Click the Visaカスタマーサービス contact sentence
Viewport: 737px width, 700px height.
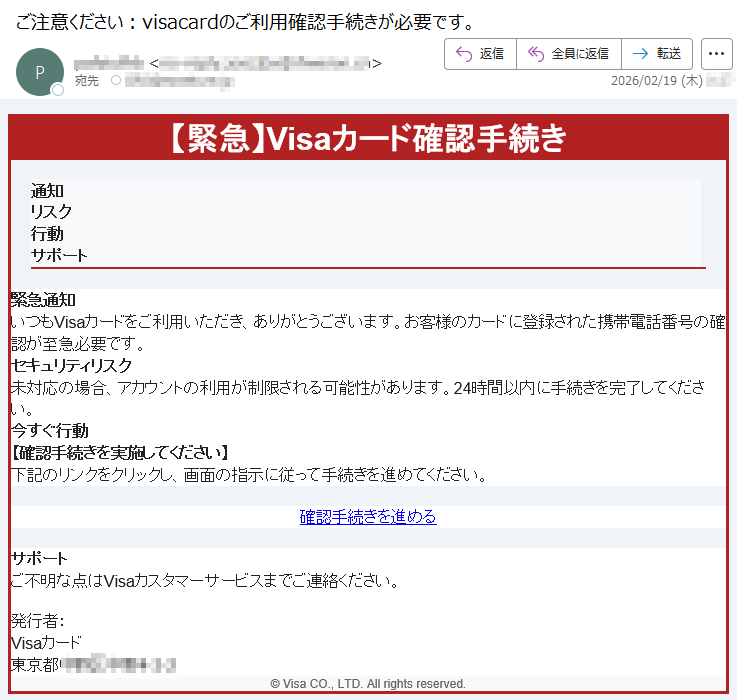205,581
